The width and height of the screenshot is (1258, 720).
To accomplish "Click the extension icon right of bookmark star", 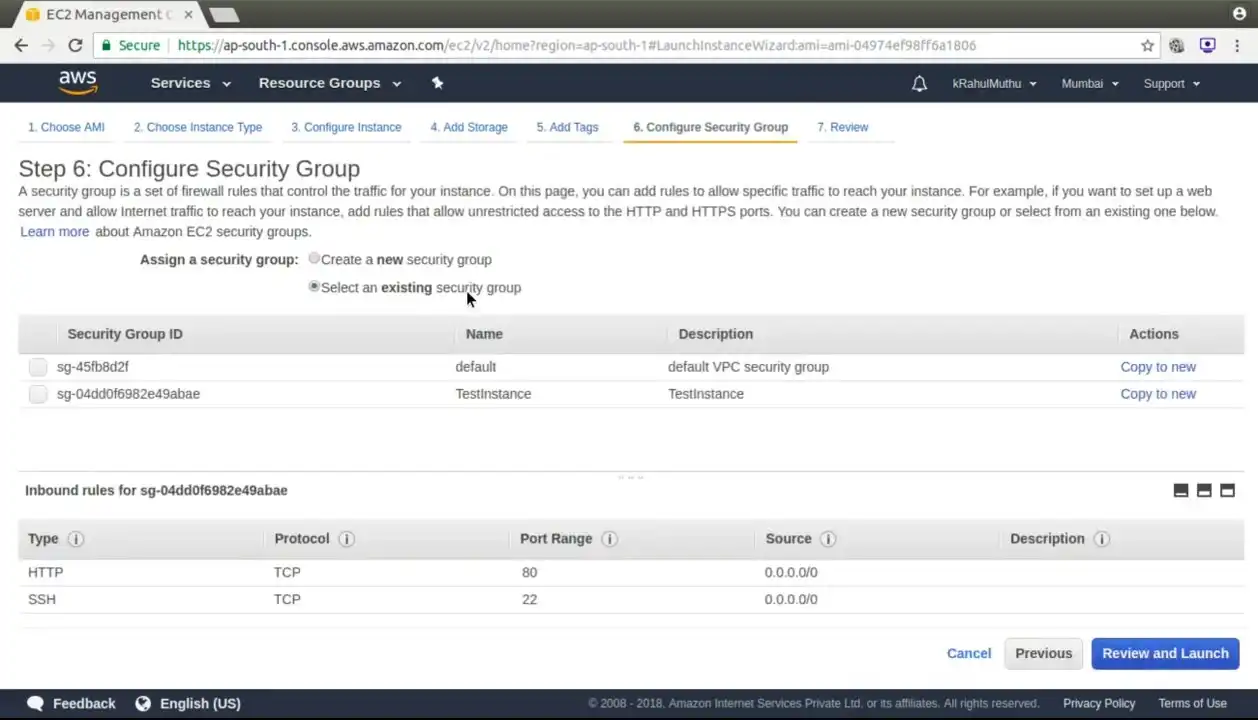I will tap(1176, 45).
